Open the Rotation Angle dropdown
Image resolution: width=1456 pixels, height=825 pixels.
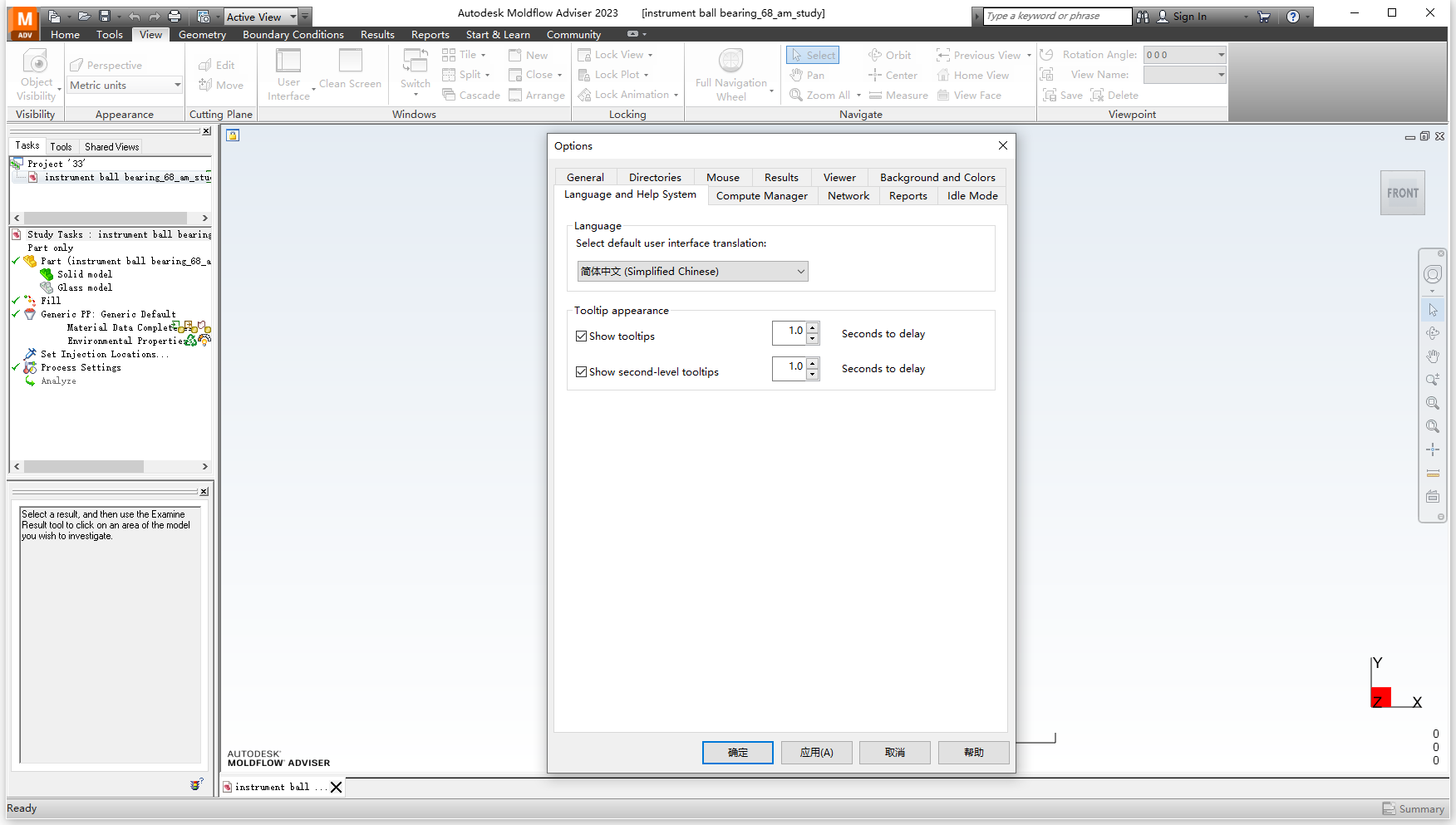(1221, 55)
